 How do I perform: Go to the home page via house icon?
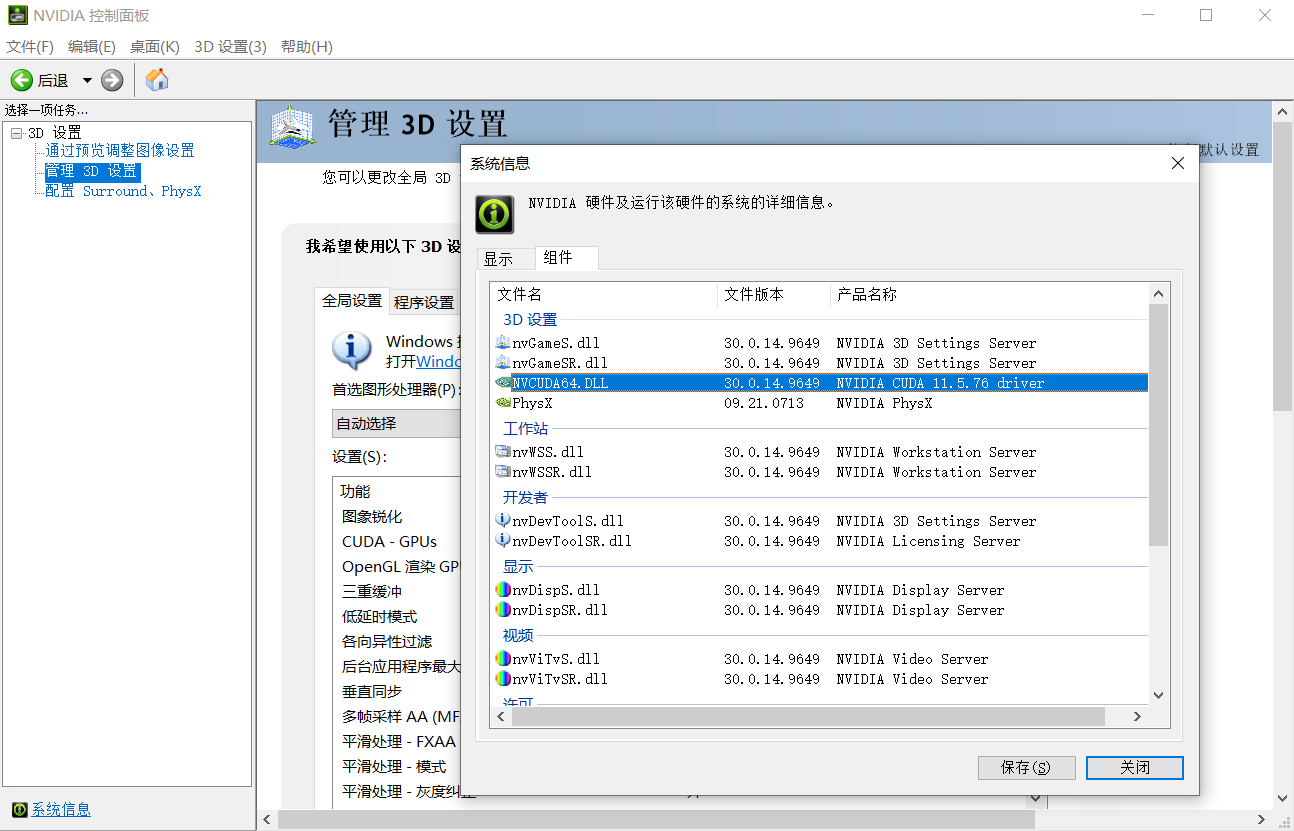click(x=157, y=80)
